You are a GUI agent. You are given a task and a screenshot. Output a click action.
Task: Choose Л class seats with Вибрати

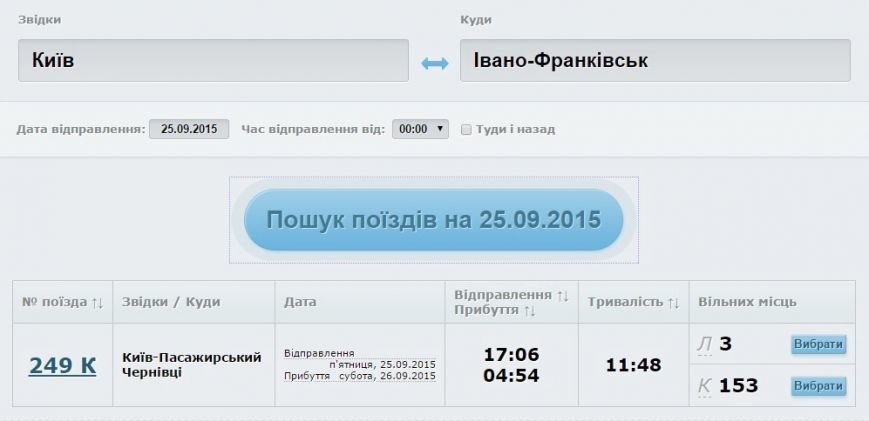(x=818, y=344)
